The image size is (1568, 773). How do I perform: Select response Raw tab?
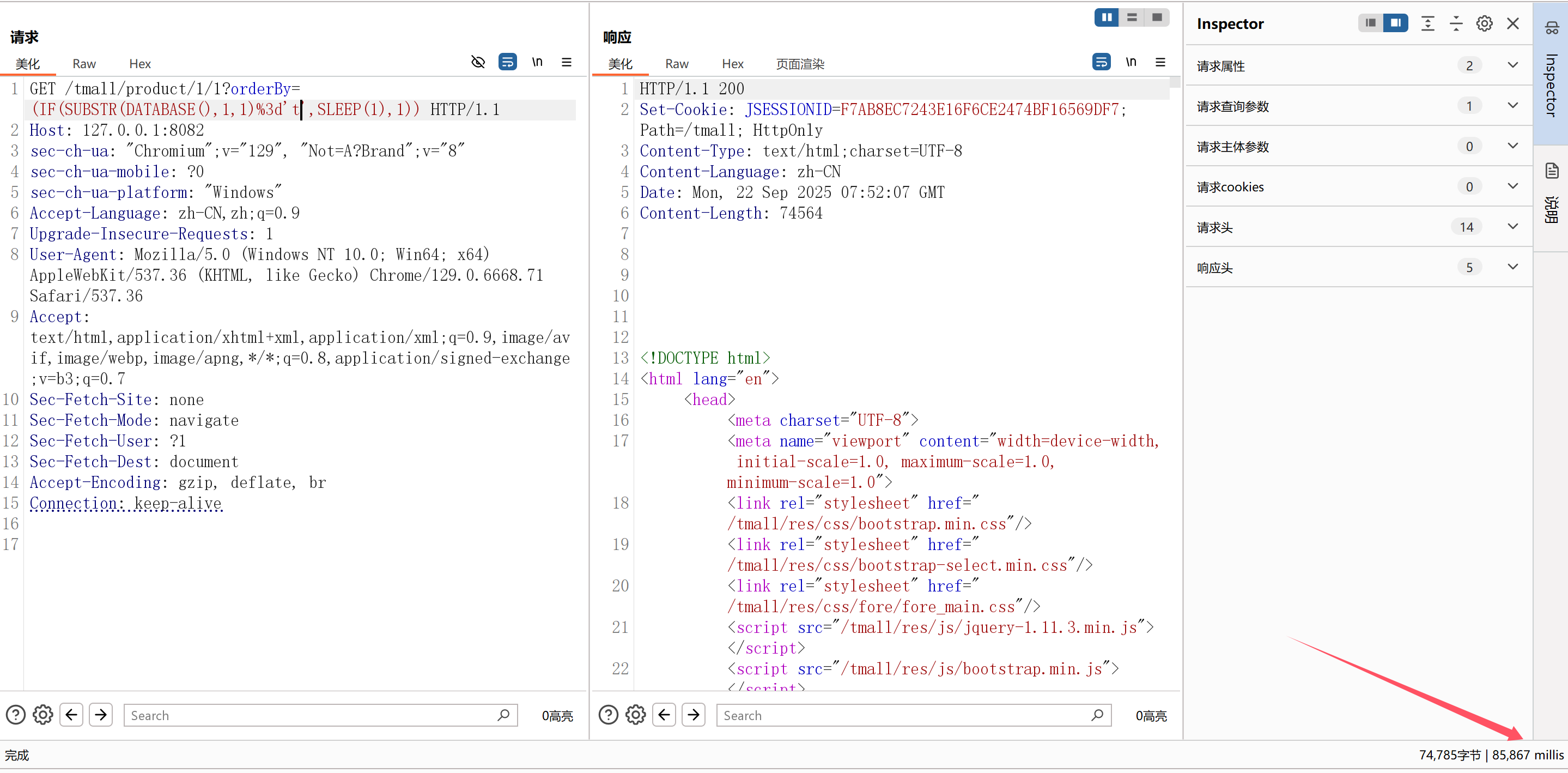pos(677,64)
